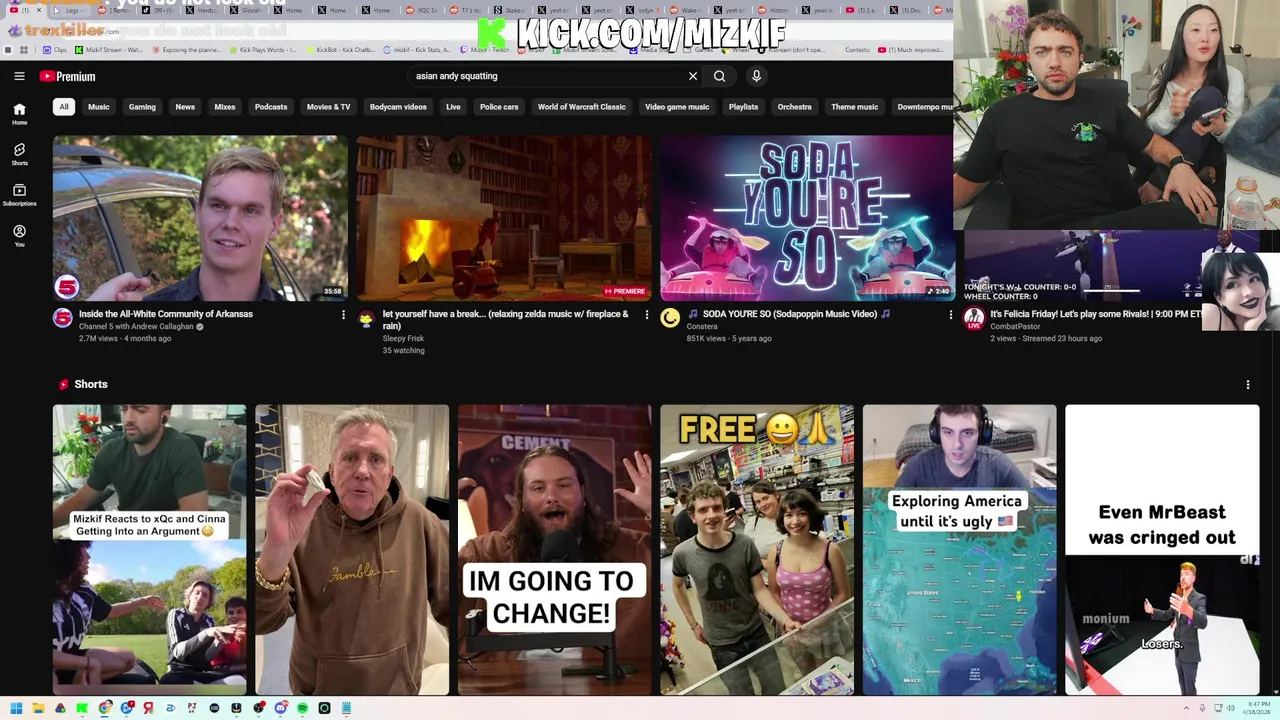Play the SODA YOU'RE SO thumbnail
1280x720 pixels.
(807, 218)
